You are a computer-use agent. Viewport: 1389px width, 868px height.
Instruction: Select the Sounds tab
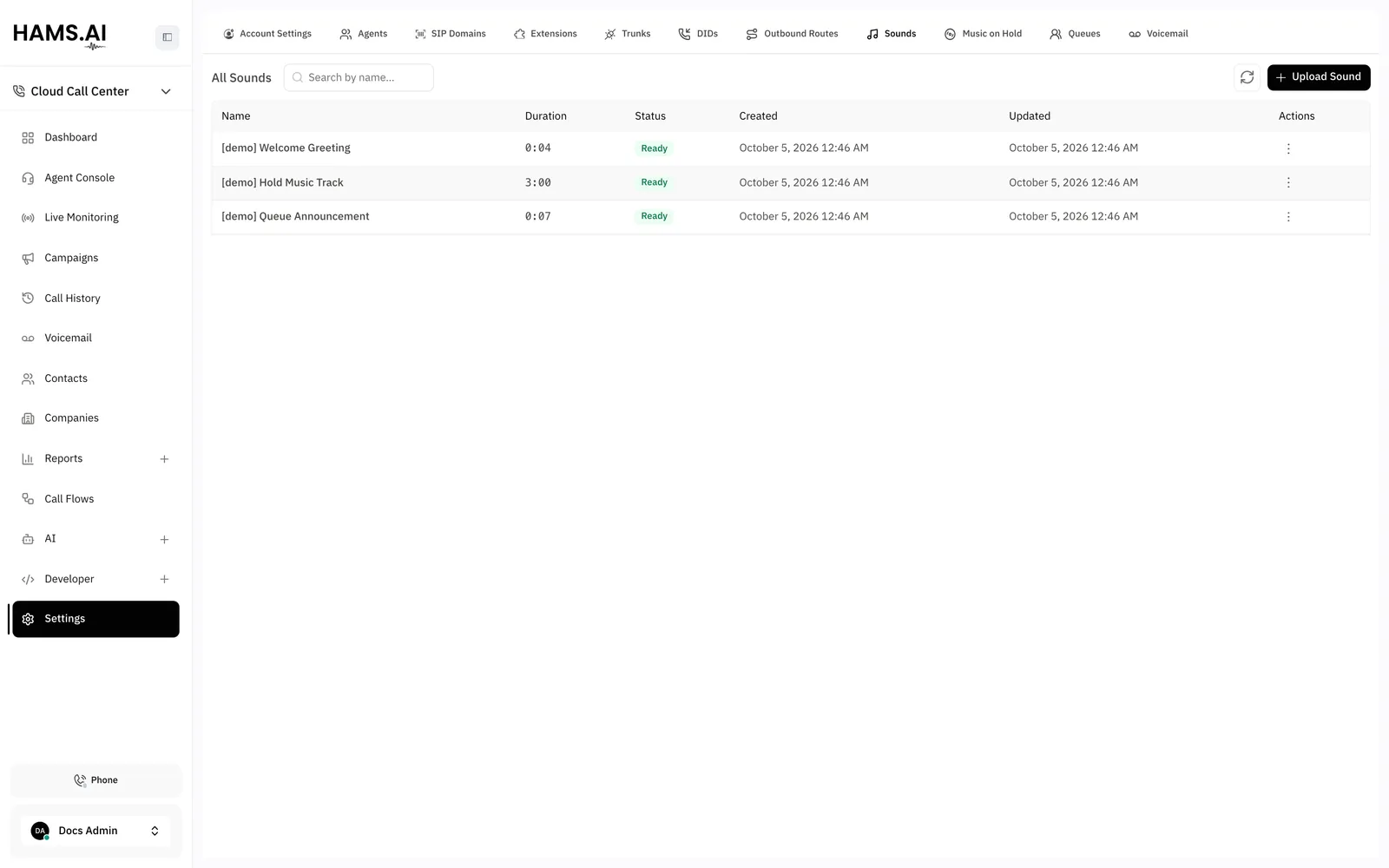click(892, 34)
